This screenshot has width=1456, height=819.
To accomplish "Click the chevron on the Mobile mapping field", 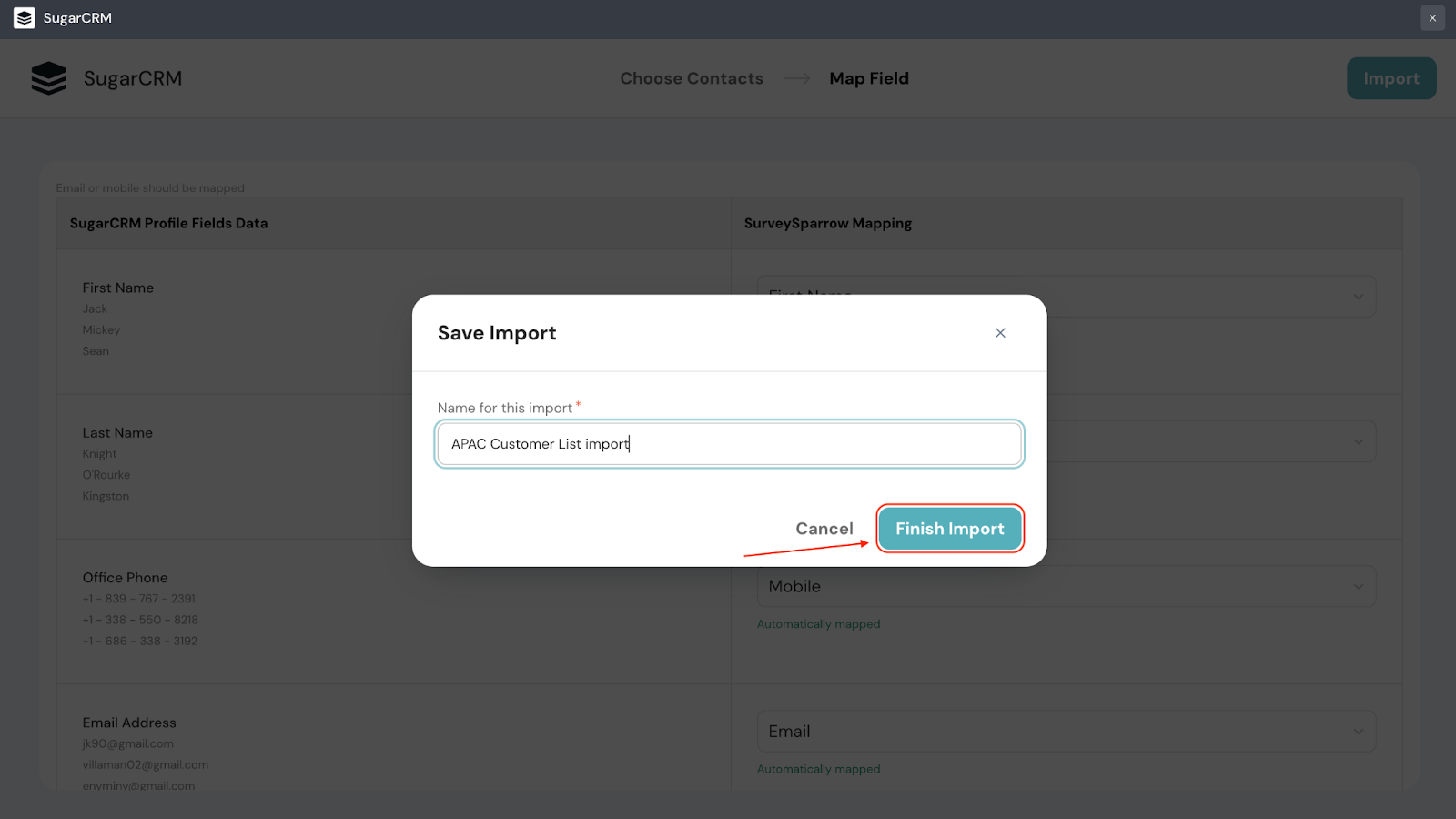I will [1358, 587].
